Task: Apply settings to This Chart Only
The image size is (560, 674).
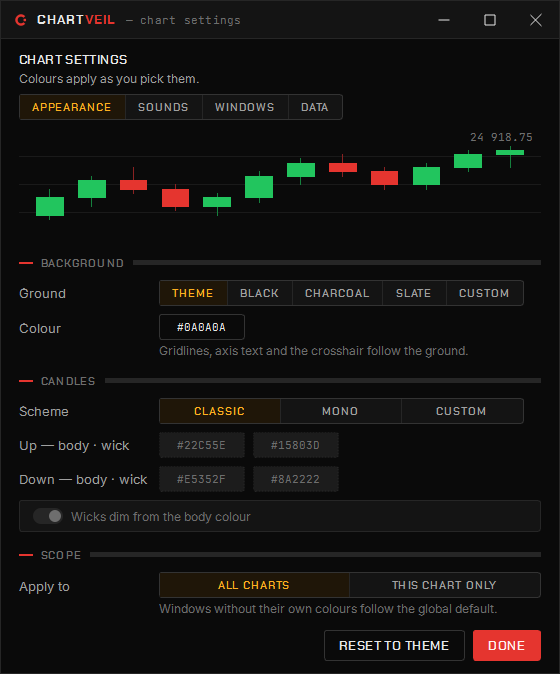Action: point(444,585)
